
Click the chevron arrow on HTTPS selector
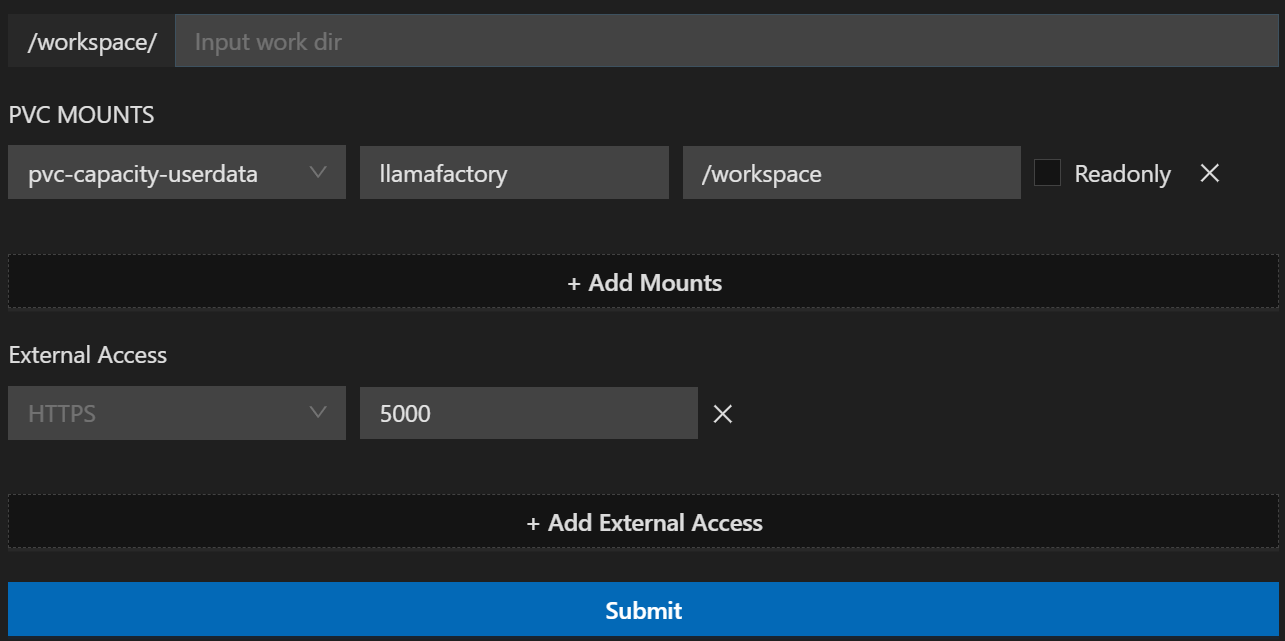coord(318,412)
